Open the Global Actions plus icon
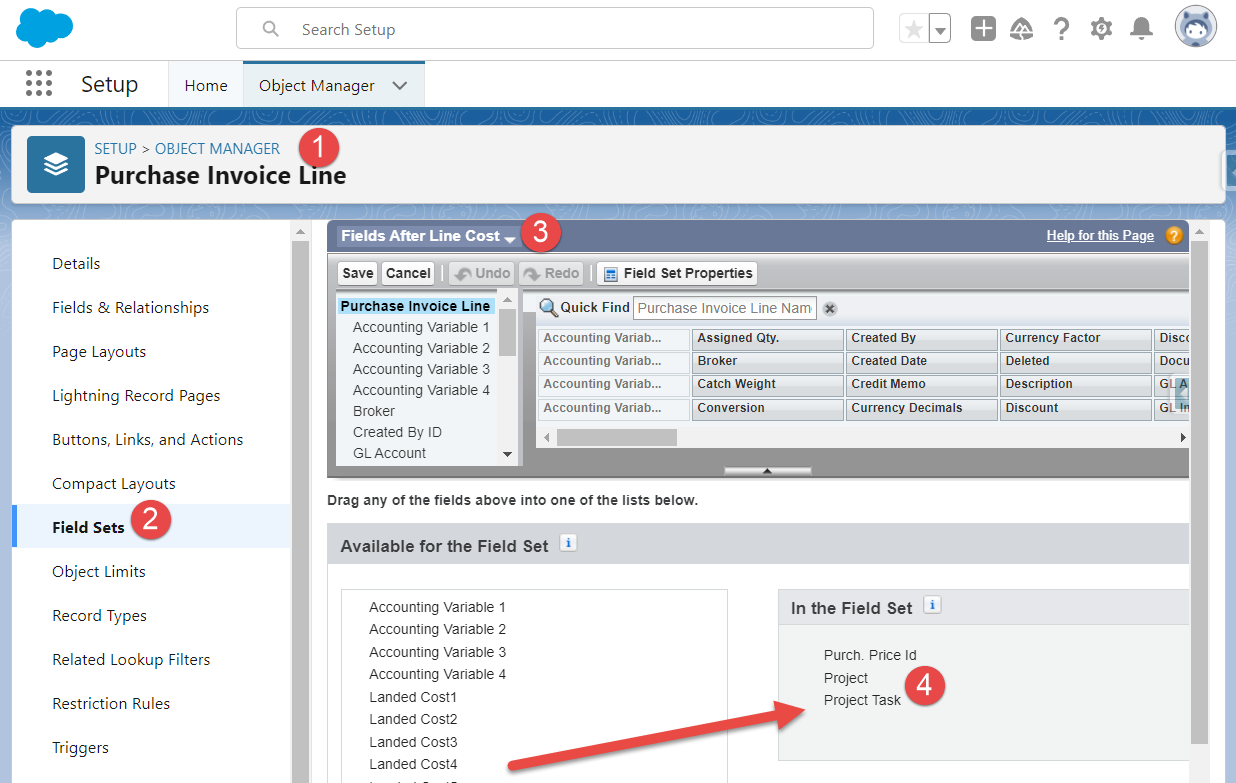The image size is (1236, 783). 984,29
